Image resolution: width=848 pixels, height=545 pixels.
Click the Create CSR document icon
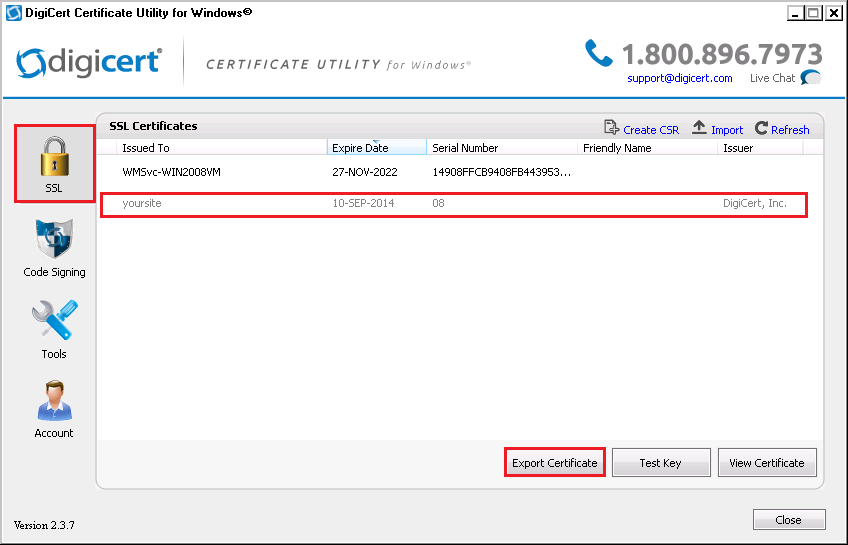tap(612, 129)
